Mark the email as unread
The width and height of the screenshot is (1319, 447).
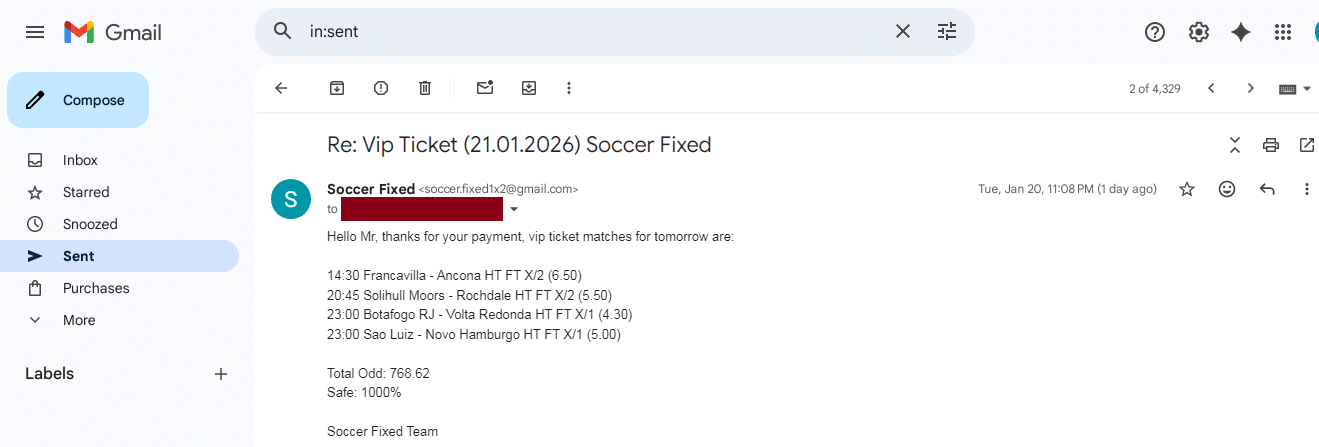[x=485, y=88]
